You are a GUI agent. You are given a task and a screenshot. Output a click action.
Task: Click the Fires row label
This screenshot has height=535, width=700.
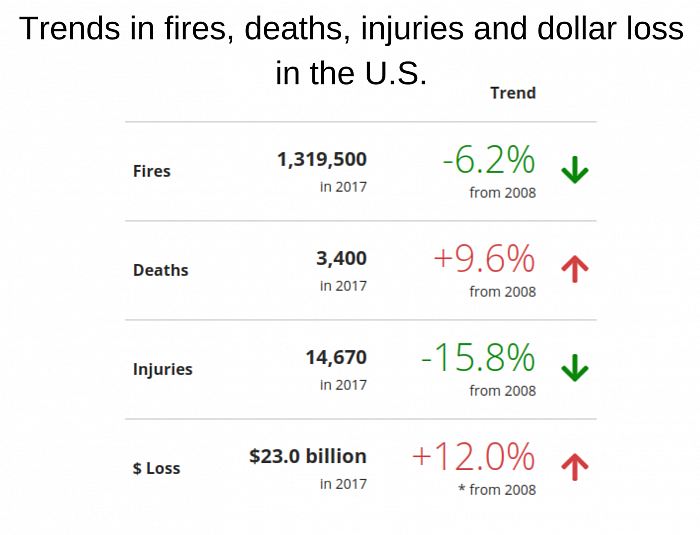pyautogui.click(x=152, y=171)
